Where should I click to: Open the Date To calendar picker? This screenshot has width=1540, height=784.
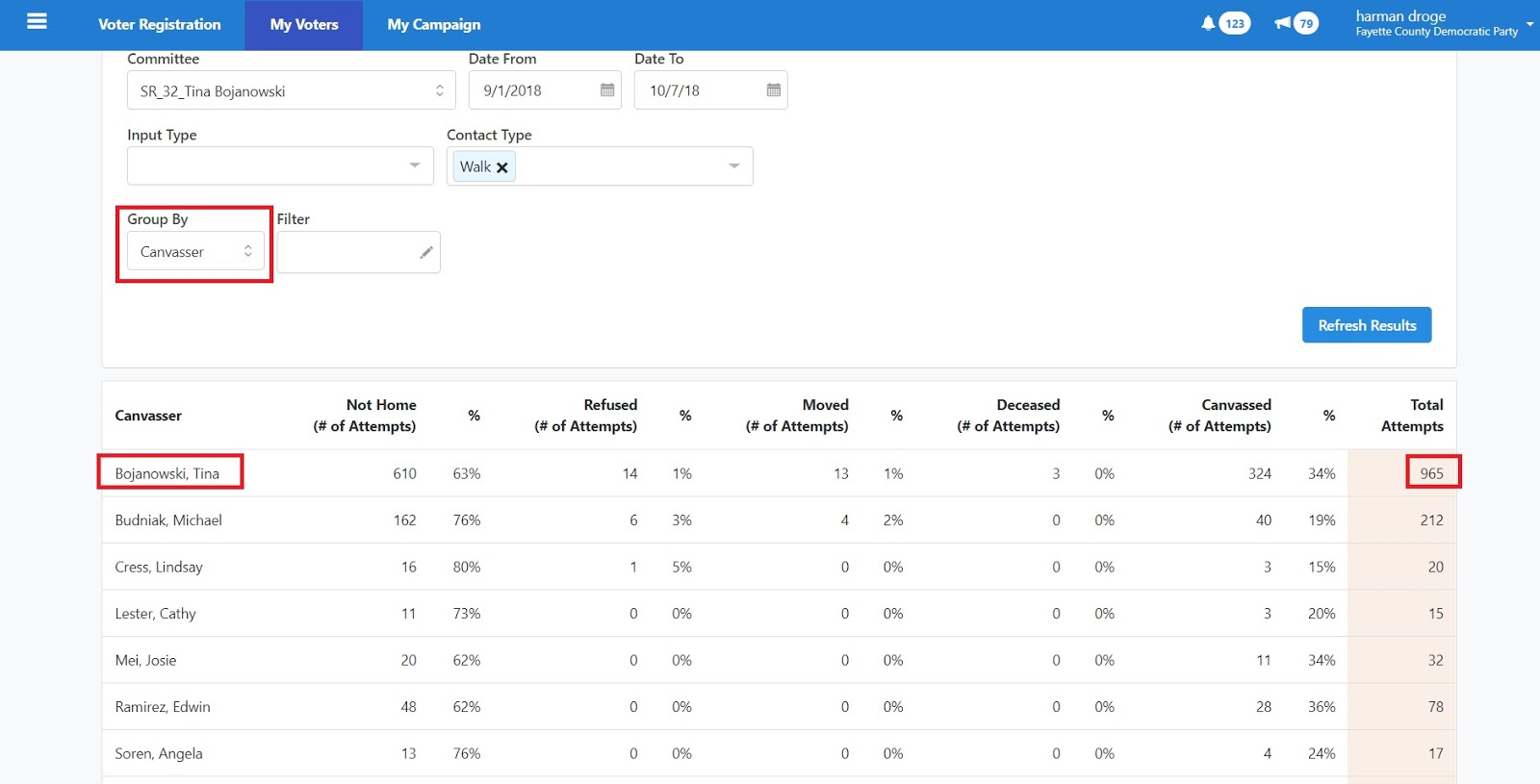[774, 89]
